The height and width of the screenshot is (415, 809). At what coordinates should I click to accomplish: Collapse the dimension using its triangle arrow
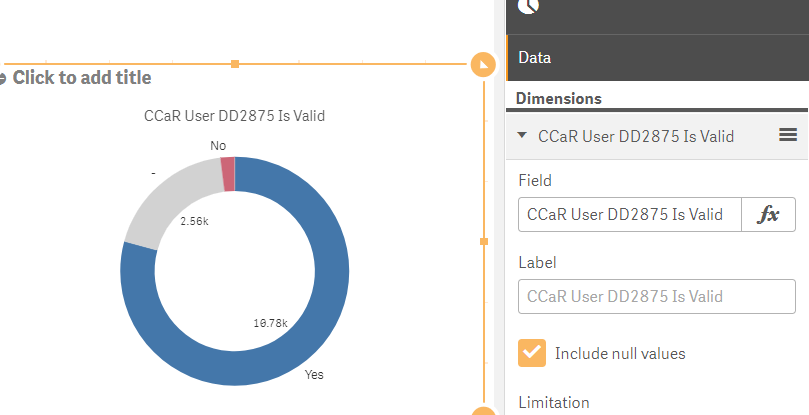click(x=522, y=135)
